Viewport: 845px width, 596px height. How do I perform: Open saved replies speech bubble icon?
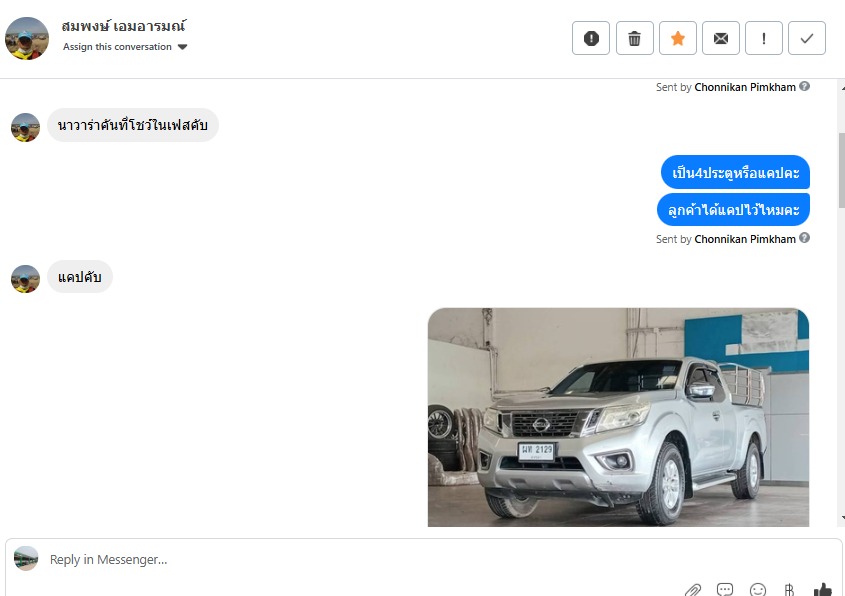[725, 590]
